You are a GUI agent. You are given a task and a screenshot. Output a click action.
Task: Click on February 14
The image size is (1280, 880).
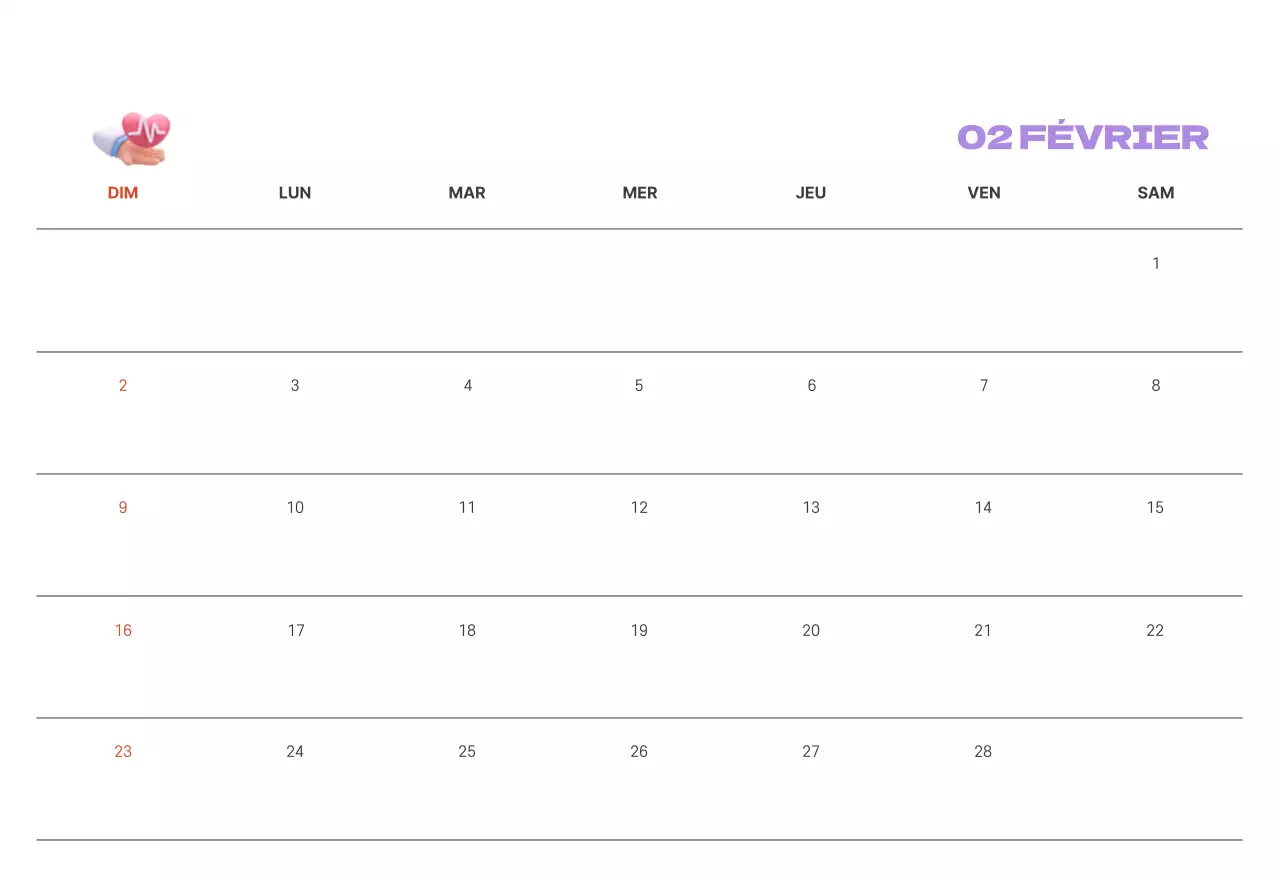pyautogui.click(x=983, y=508)
